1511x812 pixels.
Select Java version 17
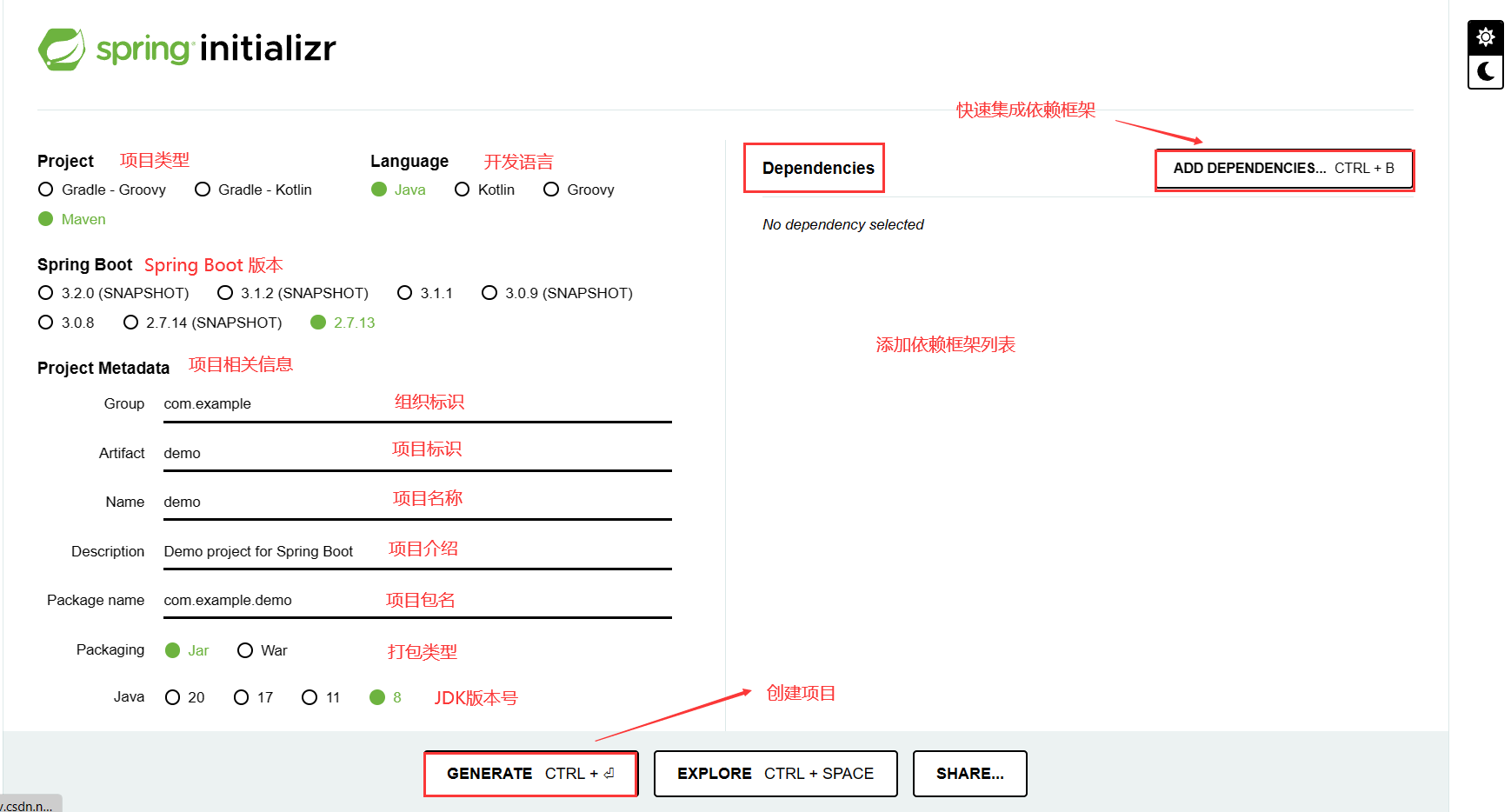[254, 697]
